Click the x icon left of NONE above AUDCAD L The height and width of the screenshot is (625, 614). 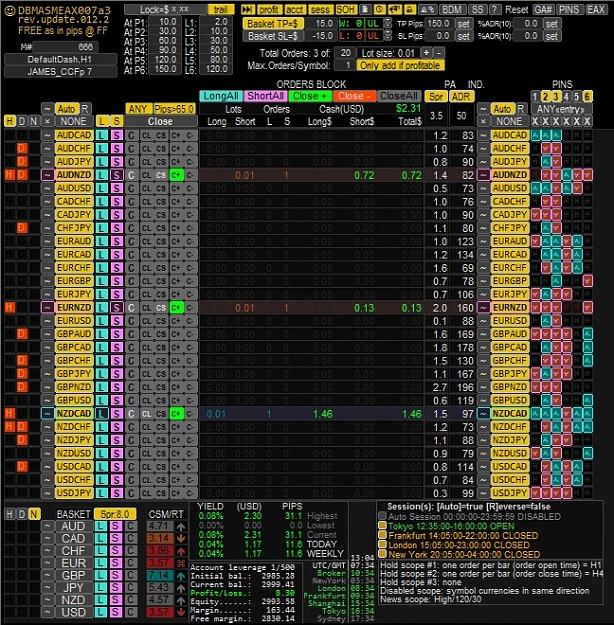47,121
